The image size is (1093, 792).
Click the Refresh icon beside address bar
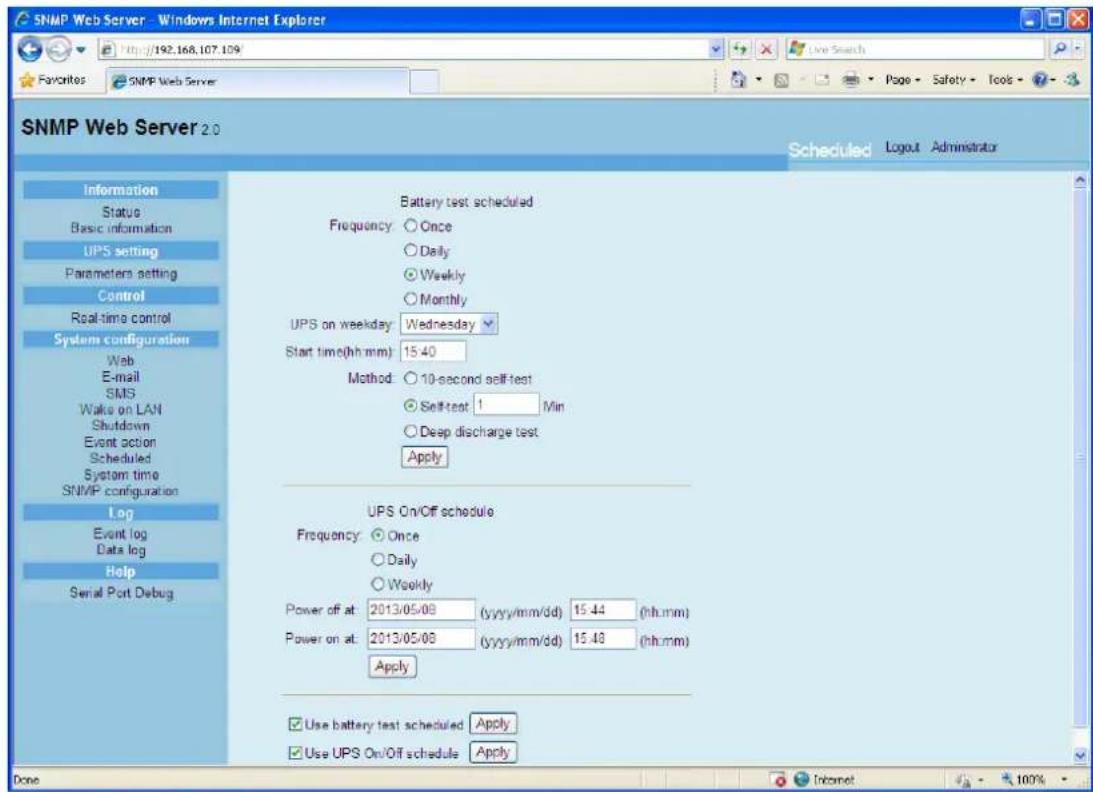click(x=740, y=50)
